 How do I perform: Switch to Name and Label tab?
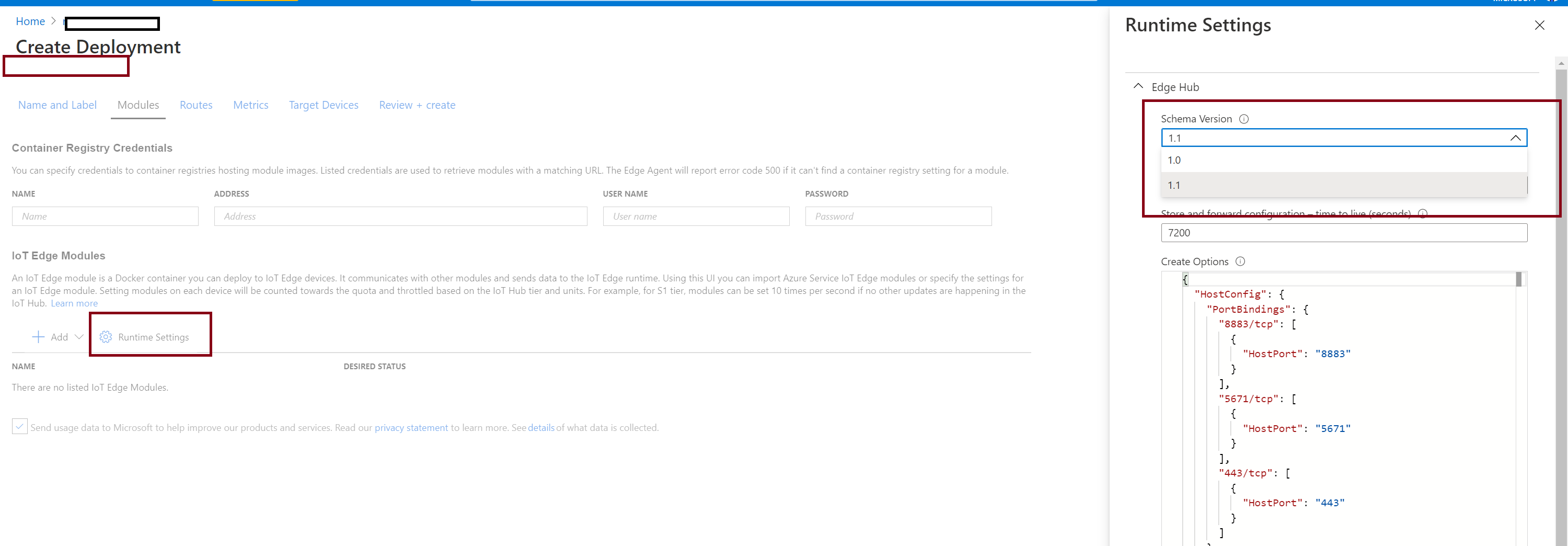coord(57,105)
